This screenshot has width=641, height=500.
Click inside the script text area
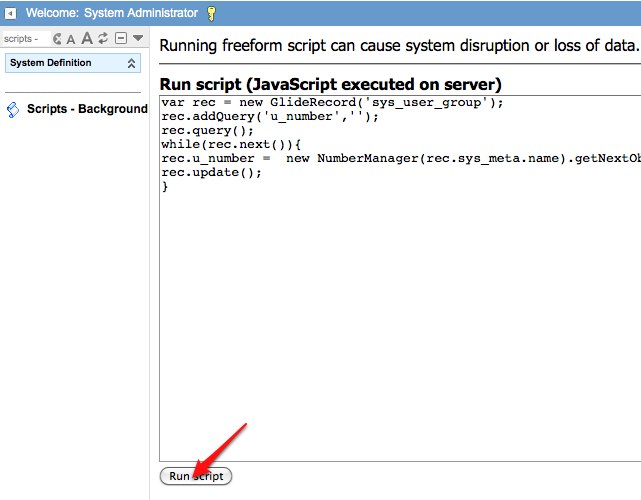(x=400, y=320)
